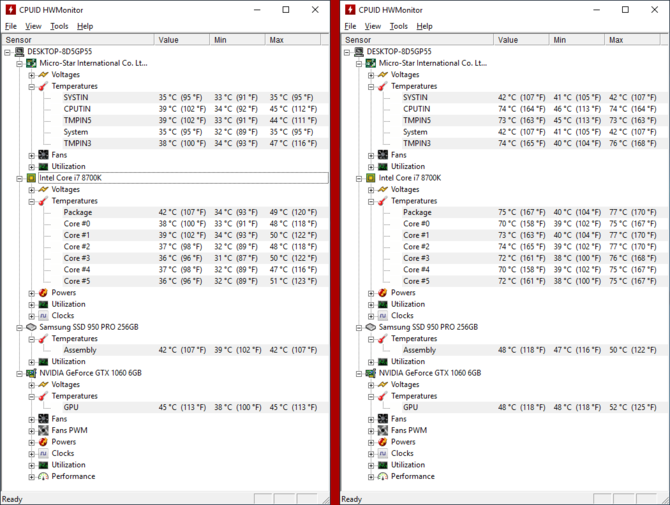Image resolution: width=670 pixels, height=505 pixels.
Task: Click the DESKTOP-8D5GP55 computer icon in left window
Action: (20, 52)
